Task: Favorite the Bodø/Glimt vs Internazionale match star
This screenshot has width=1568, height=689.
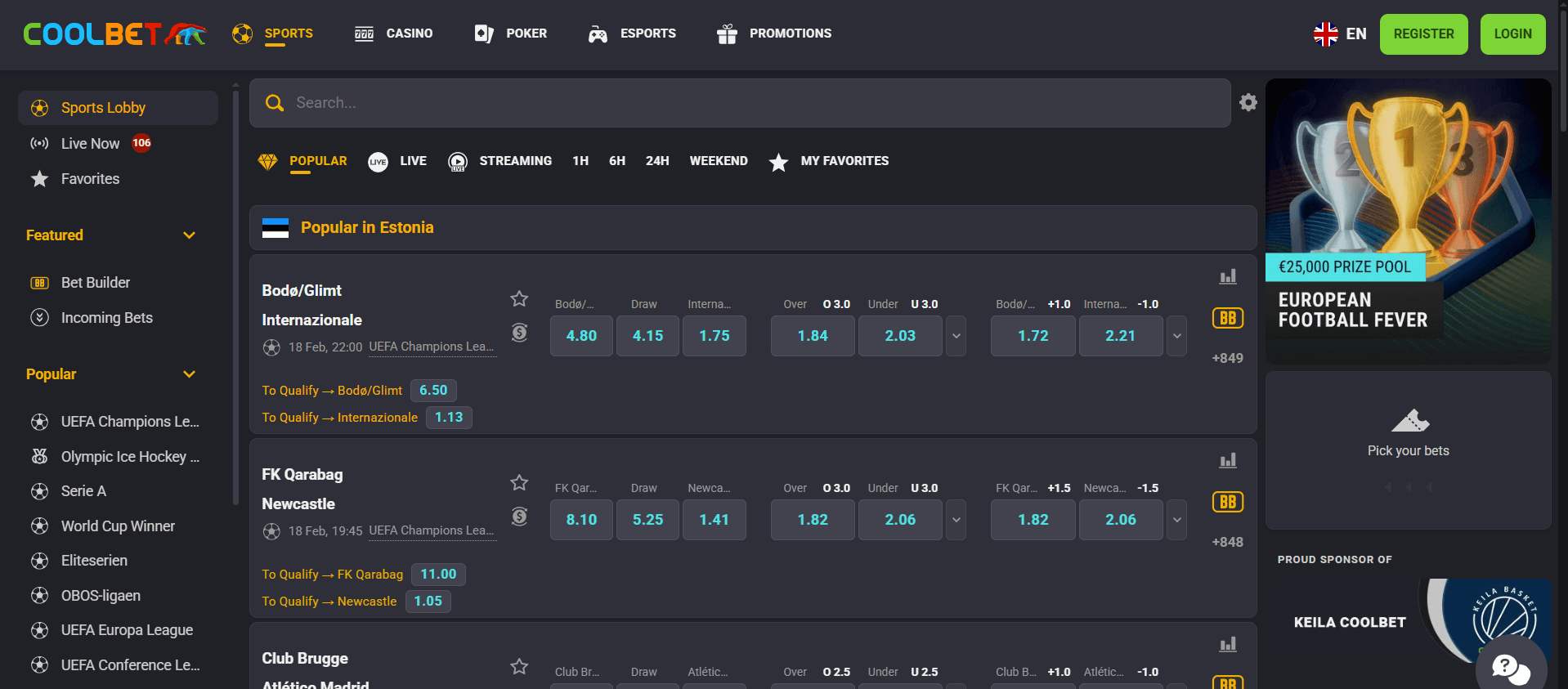Action: pyautogui.click(x=519, y=299)
